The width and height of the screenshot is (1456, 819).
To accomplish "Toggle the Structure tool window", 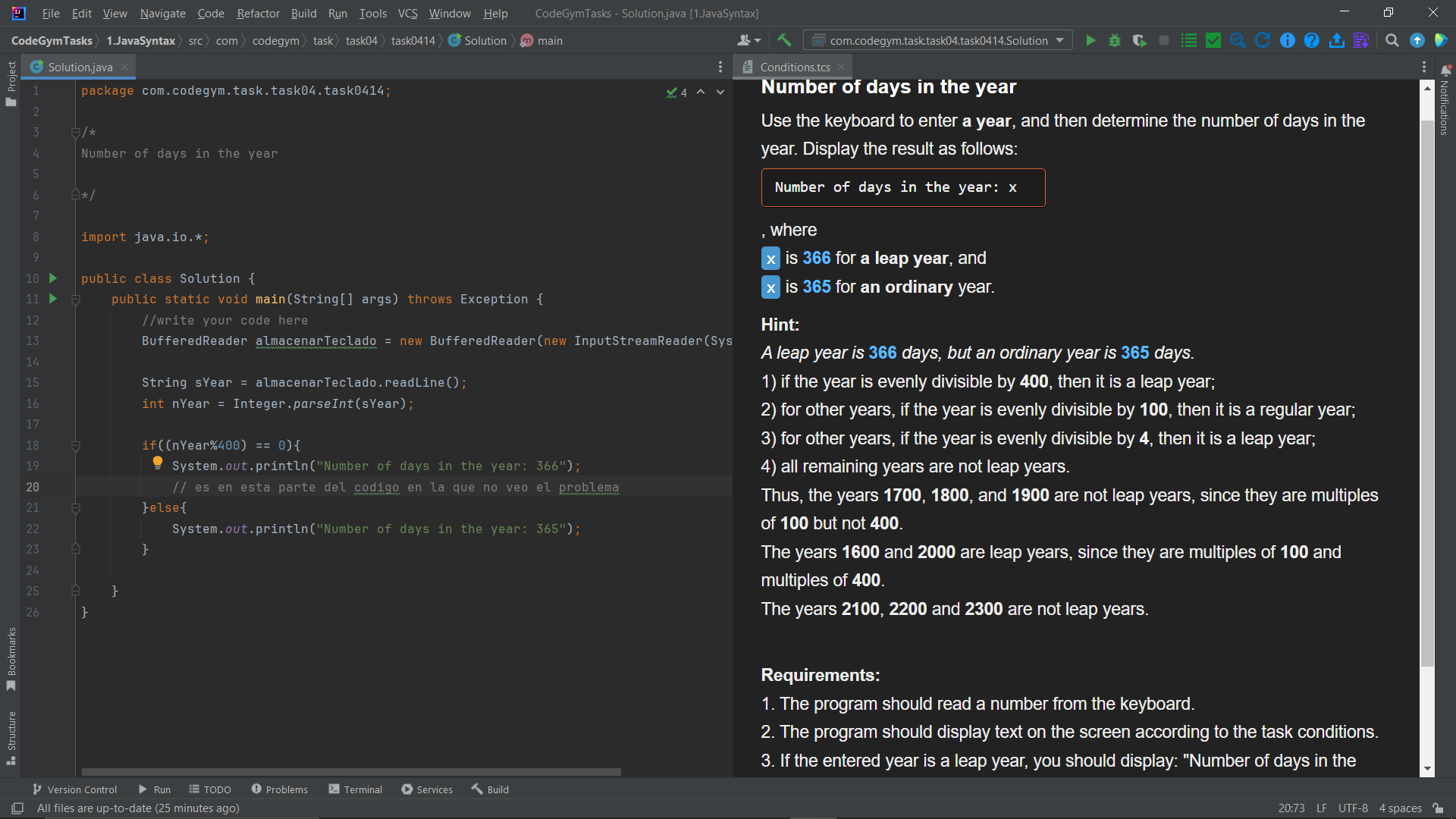I will 11,730.
